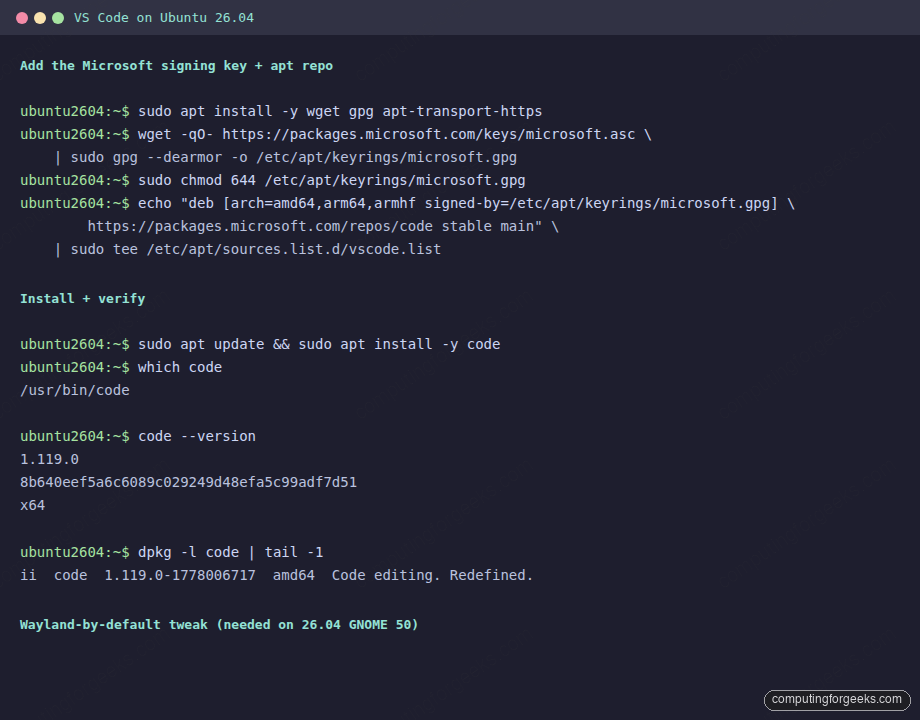This screenshot has width=920, height=720.
Task: Click the commit hash starting with 8b640eef
Action: click(188, 482)
